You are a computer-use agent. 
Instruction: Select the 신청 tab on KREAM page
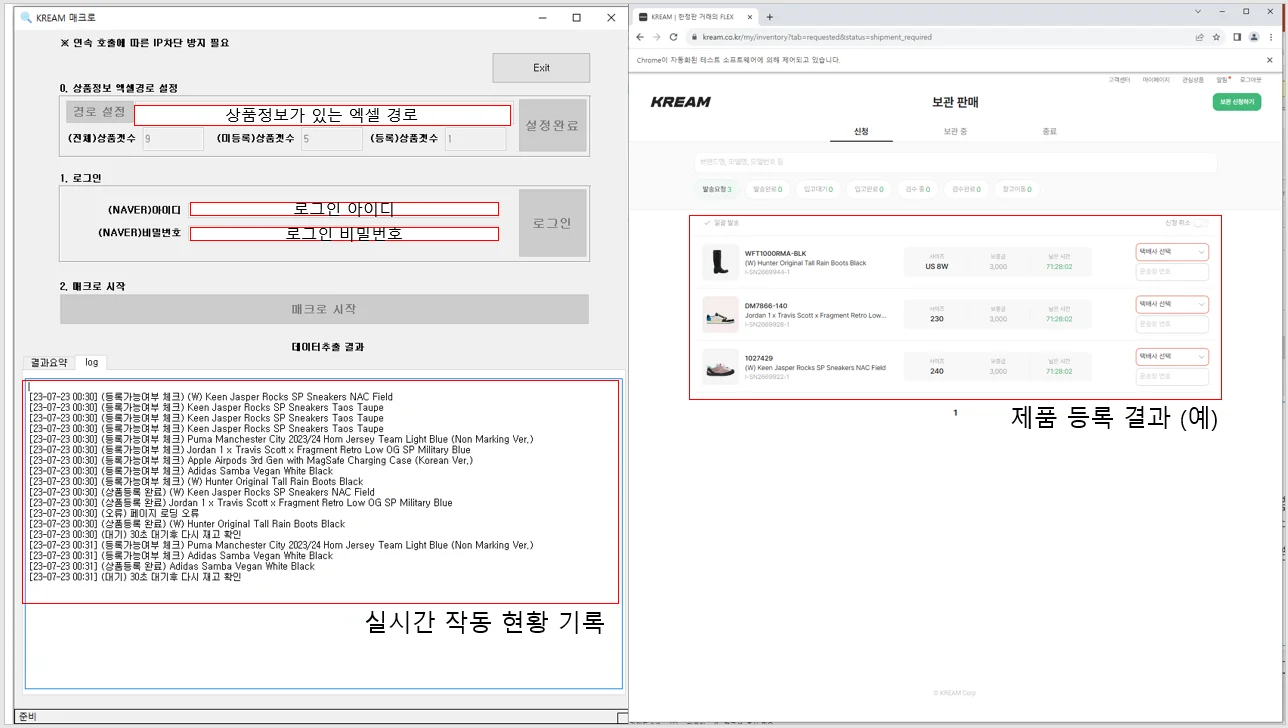[861, 131]
